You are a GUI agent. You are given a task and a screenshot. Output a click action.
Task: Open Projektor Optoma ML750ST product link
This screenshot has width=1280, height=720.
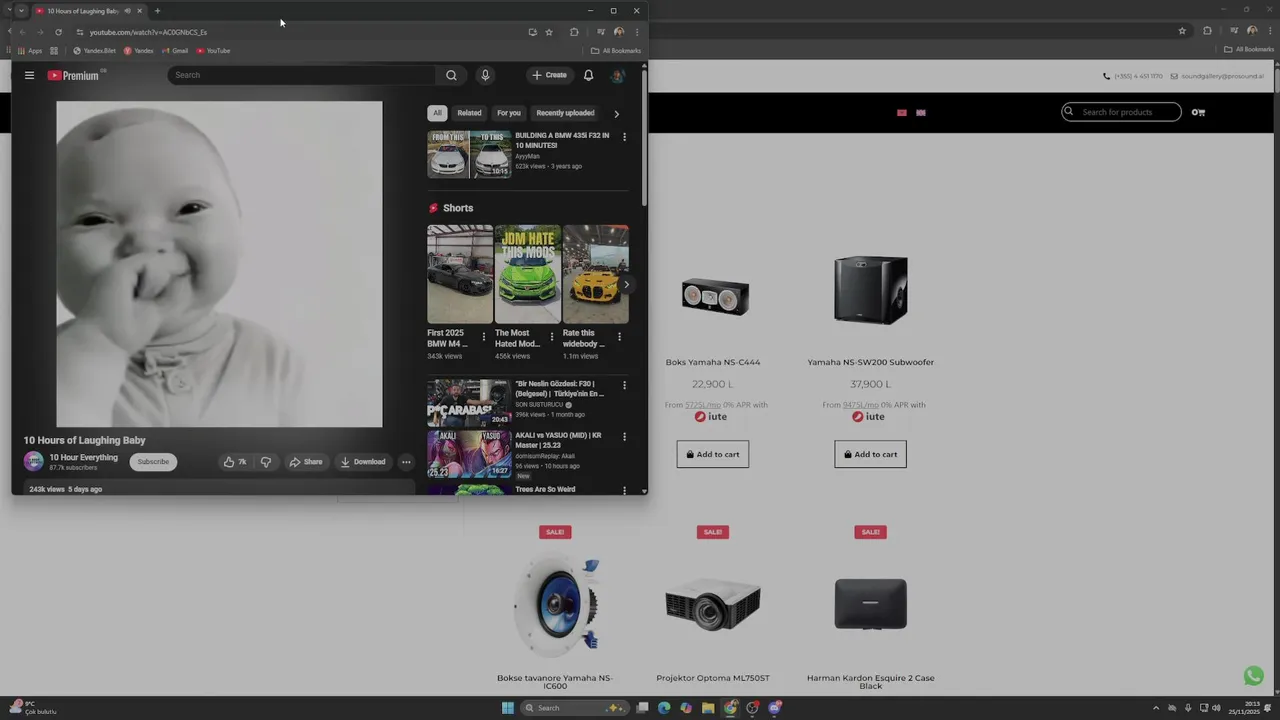[713, 678]
